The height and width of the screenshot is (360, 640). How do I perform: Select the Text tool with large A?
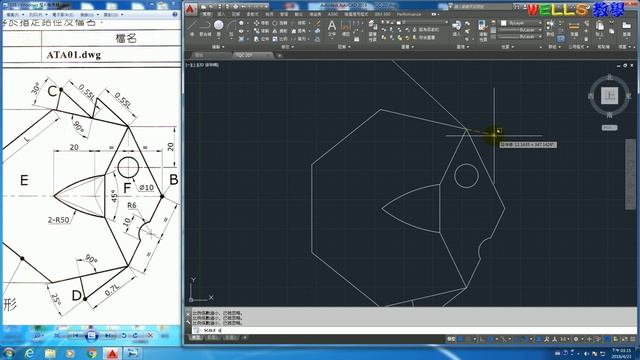tap(332, 28)
